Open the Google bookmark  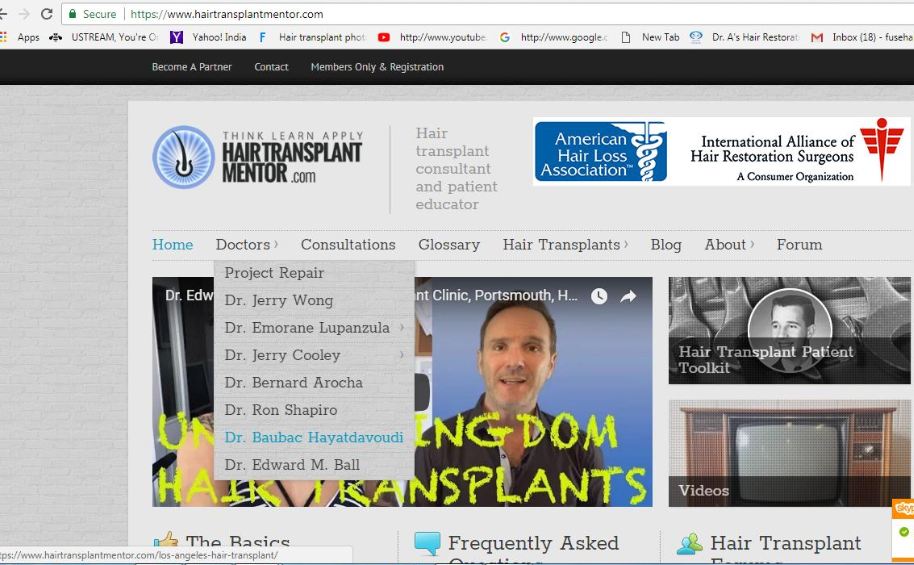pyautogui.click(x=553, y=37)
